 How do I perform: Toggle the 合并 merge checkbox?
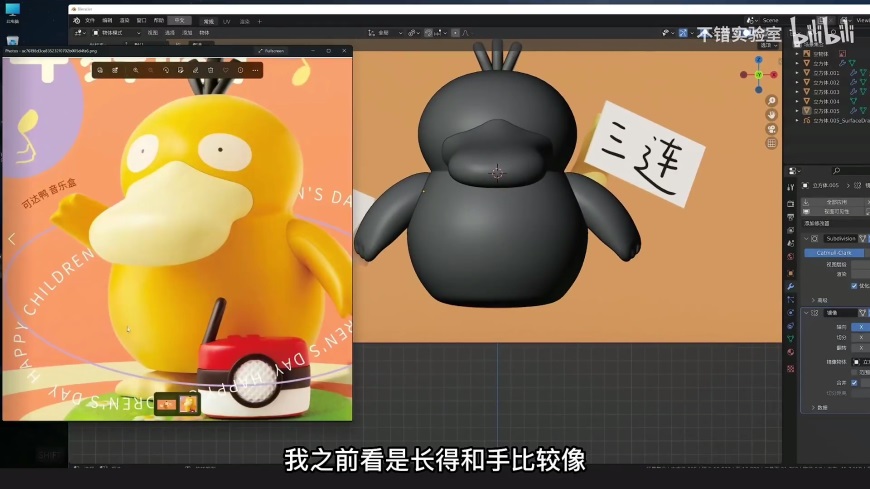pyautogui.click(x=854, y=382)
